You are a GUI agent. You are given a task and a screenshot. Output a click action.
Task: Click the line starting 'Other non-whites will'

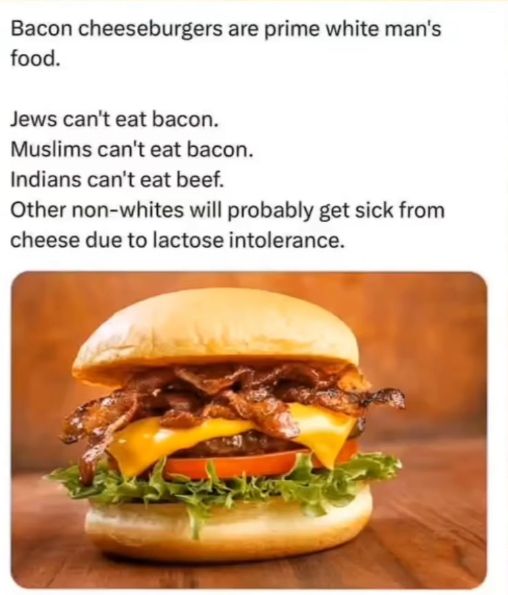[x=228, y=210]
